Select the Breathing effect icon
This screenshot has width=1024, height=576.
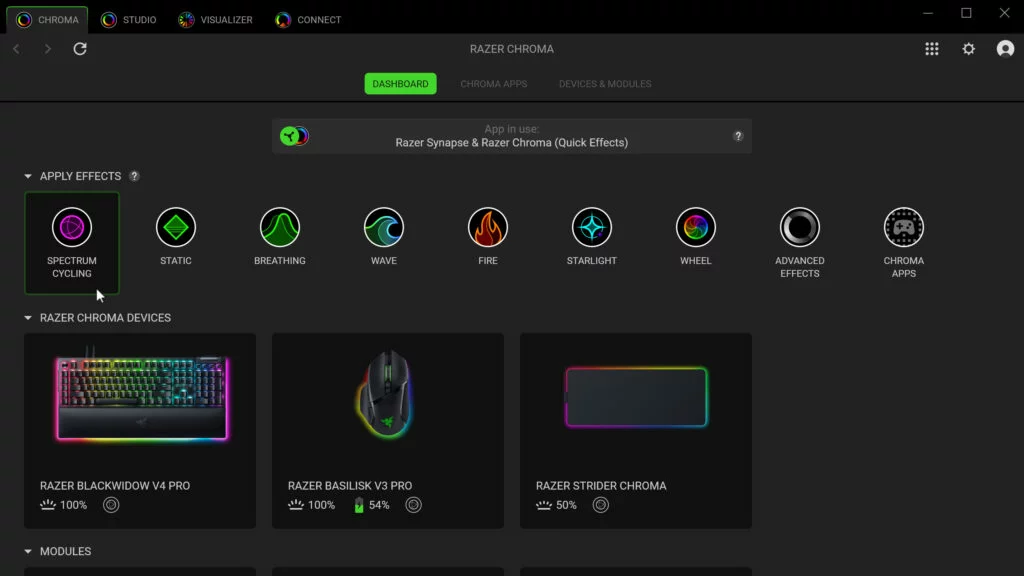click(x=280, y=227)
